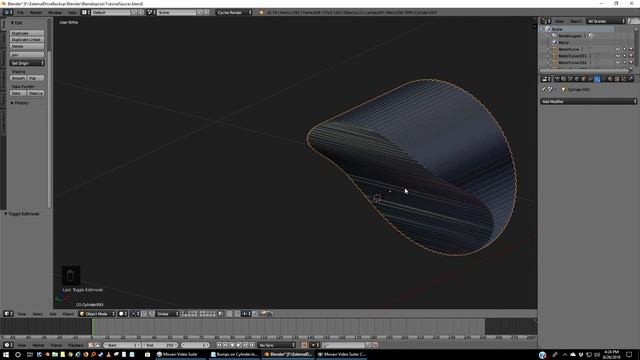Image resolution: width=640 pixels, height=360 pixels.
Task: Open the Physics properties tab
Action: coord(631,79)
